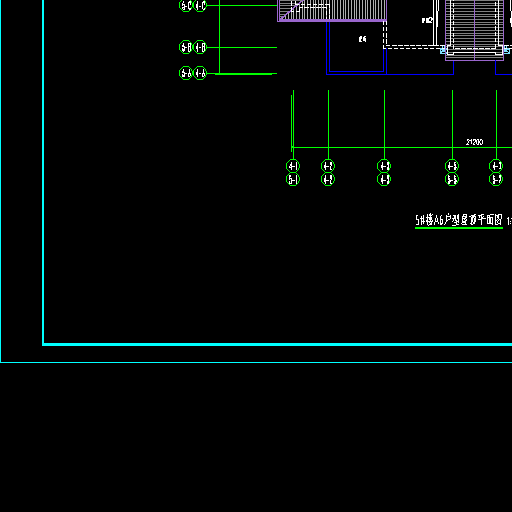Image resolution: width=512 pixels, height=512 pixels.
Task: Click the 4-B axis bubble
Action: [x=200, y=47]
